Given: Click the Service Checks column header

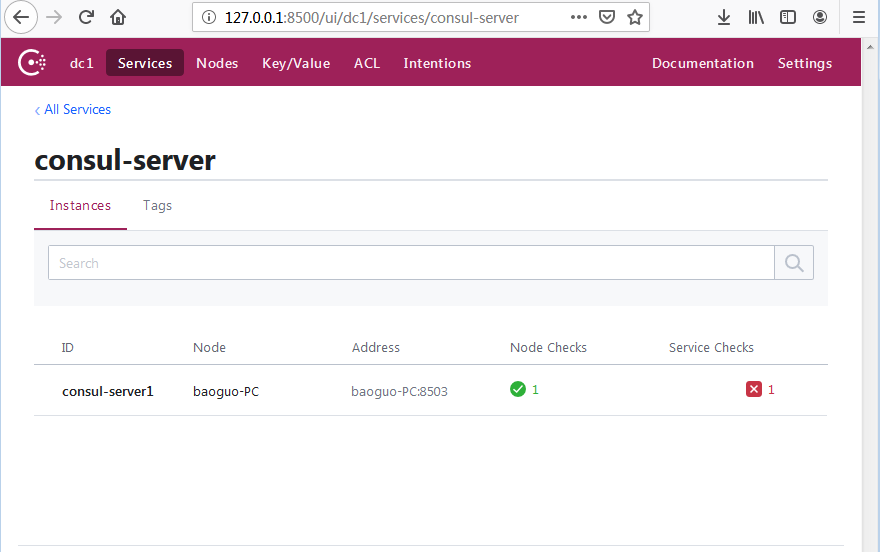Looking at the screenshot, I should pos(711,347).
